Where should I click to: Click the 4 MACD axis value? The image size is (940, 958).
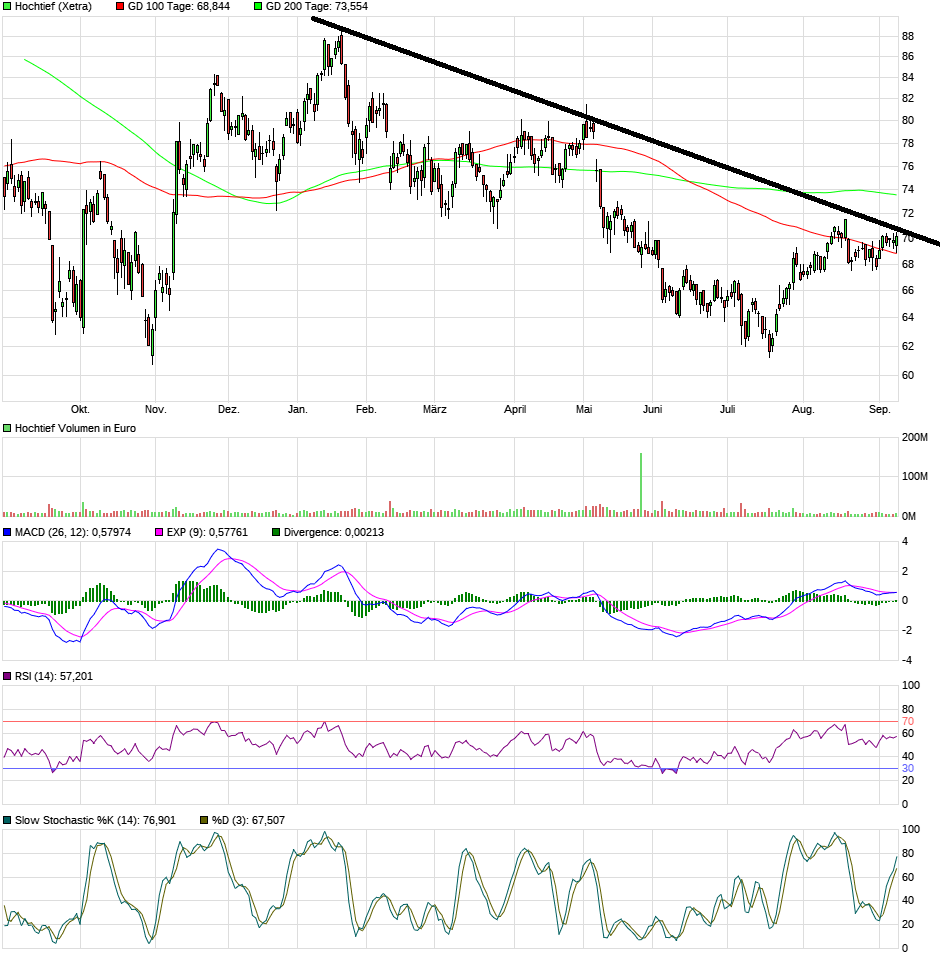pos(905,541)
